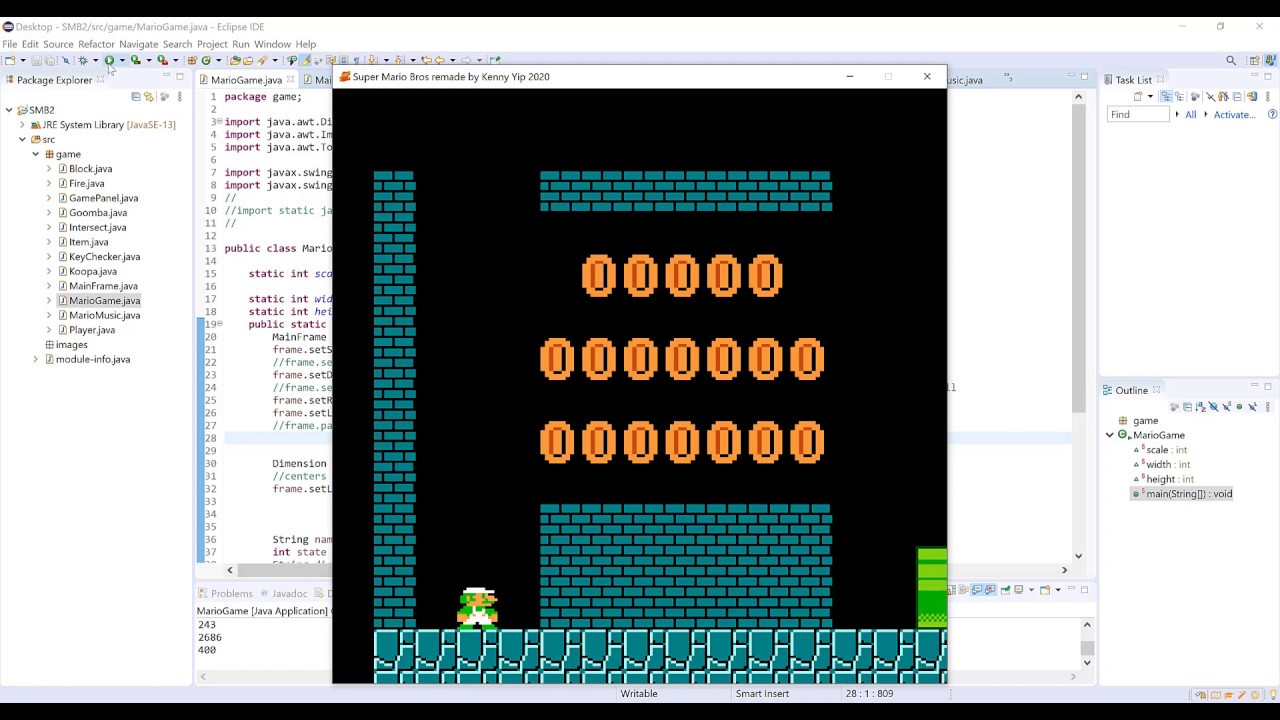Click the Save icon in main toolbar
This screenshot has width=1280, height=720.
click(x=36, y=60)
